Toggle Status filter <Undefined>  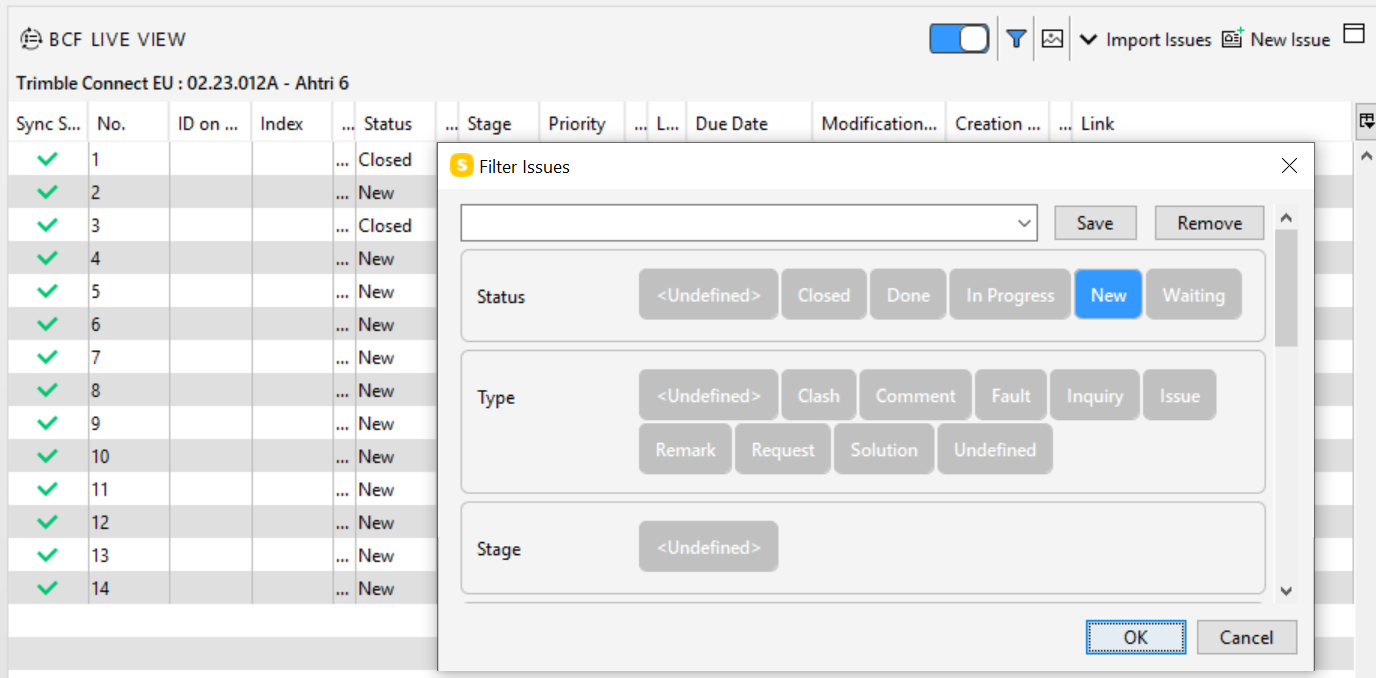pos(708,295)
